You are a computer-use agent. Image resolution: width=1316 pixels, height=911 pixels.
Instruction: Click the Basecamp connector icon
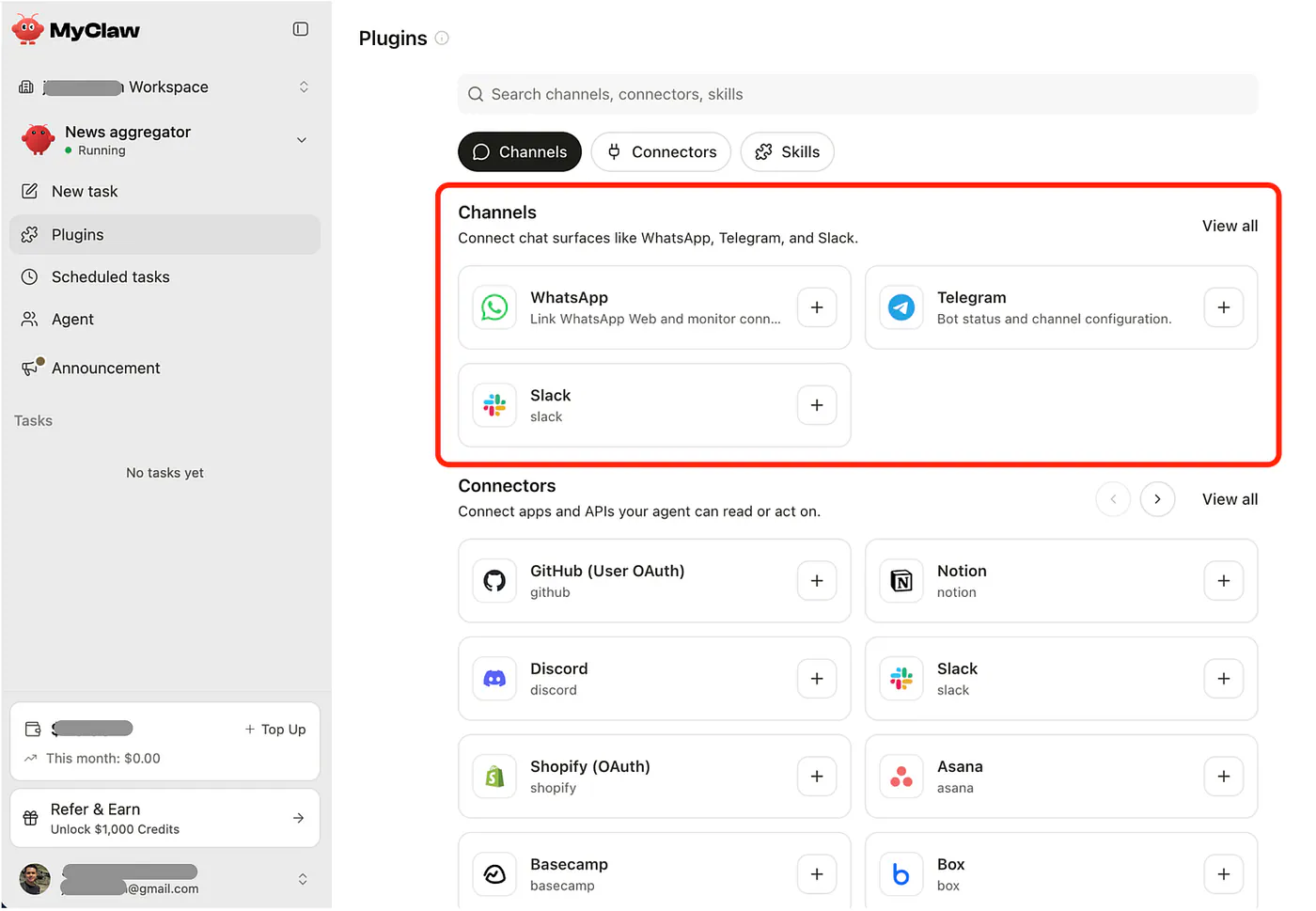click(494, 874)
